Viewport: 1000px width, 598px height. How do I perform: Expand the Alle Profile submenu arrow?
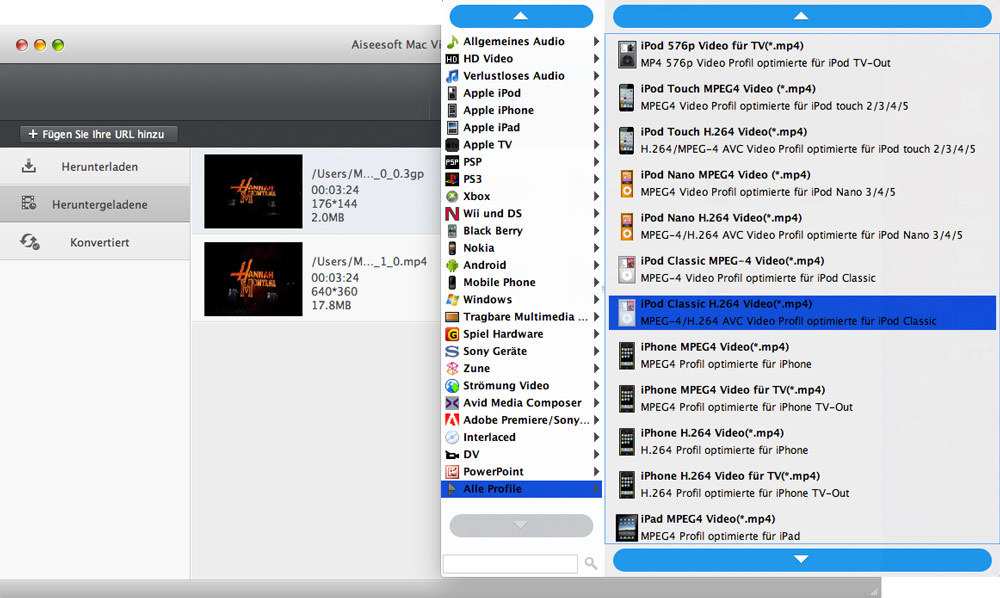coord(596,489)
